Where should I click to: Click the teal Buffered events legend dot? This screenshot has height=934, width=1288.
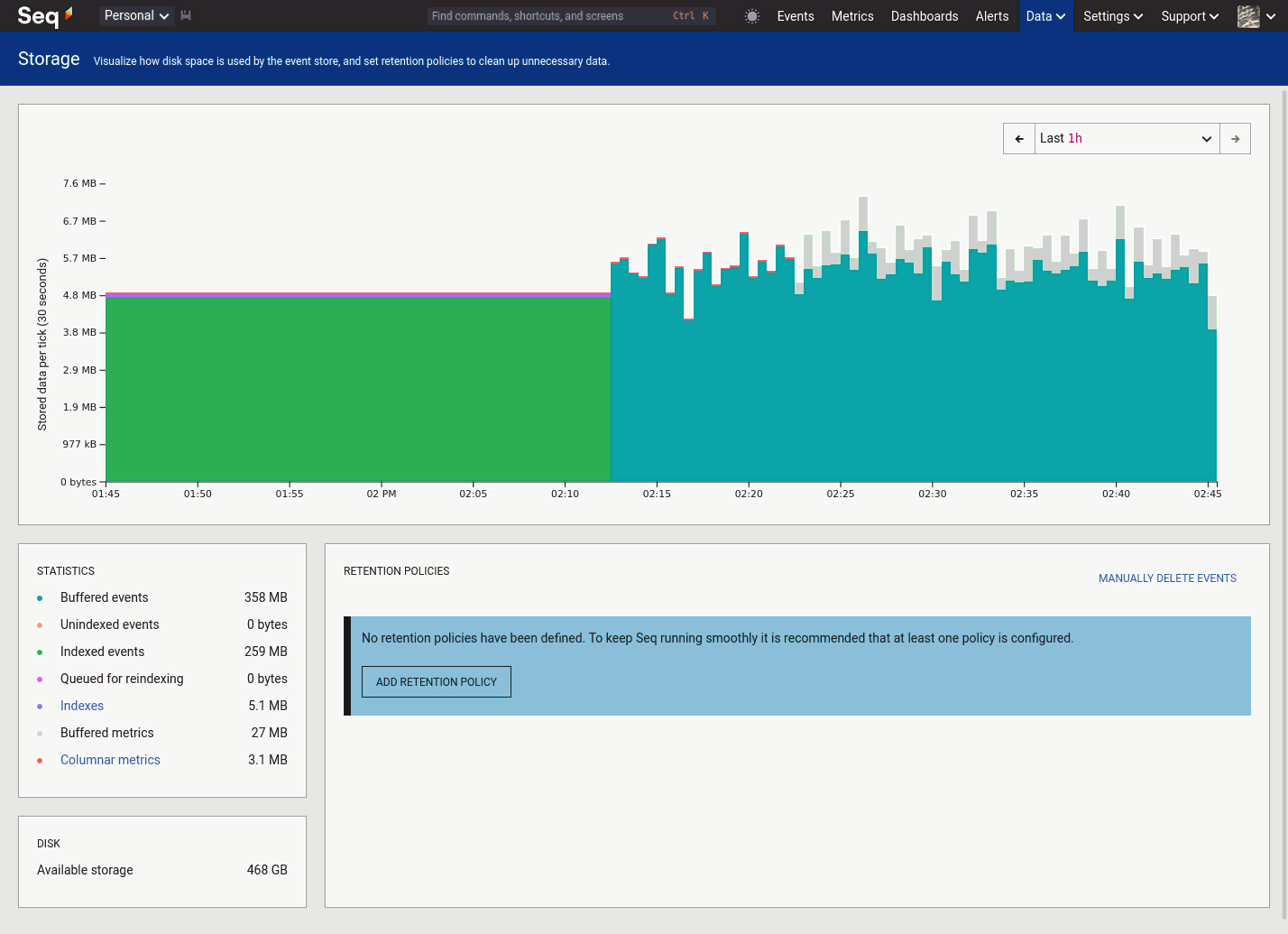coord(40,598)
